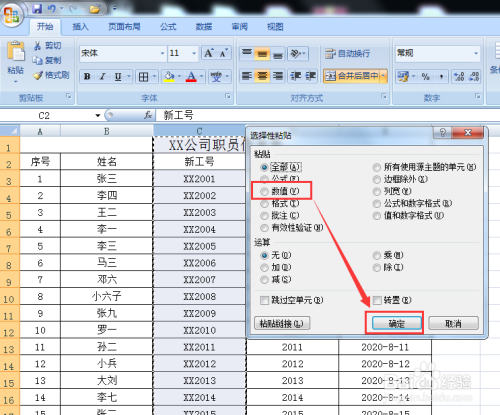Align text to bottom
500x415 pixels.
278,53
